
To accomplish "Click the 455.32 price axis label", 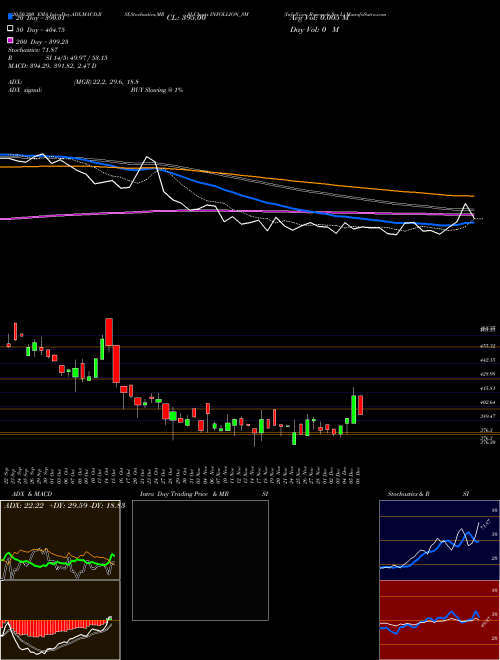I will [487, 346].
